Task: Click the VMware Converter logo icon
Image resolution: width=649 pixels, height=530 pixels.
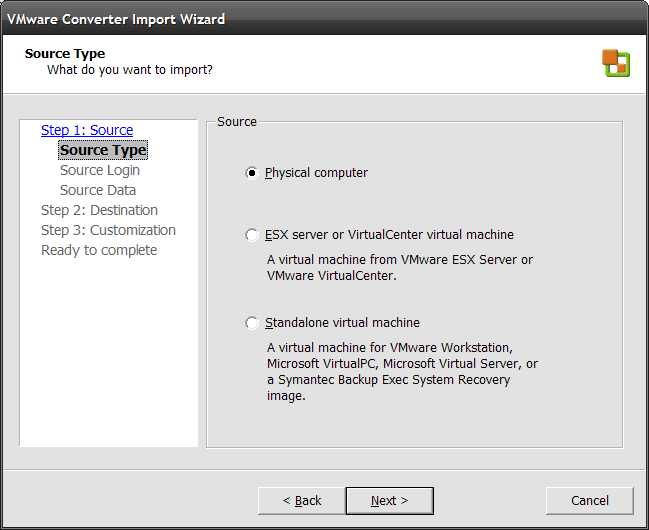Action: click(x=616, y=63)
